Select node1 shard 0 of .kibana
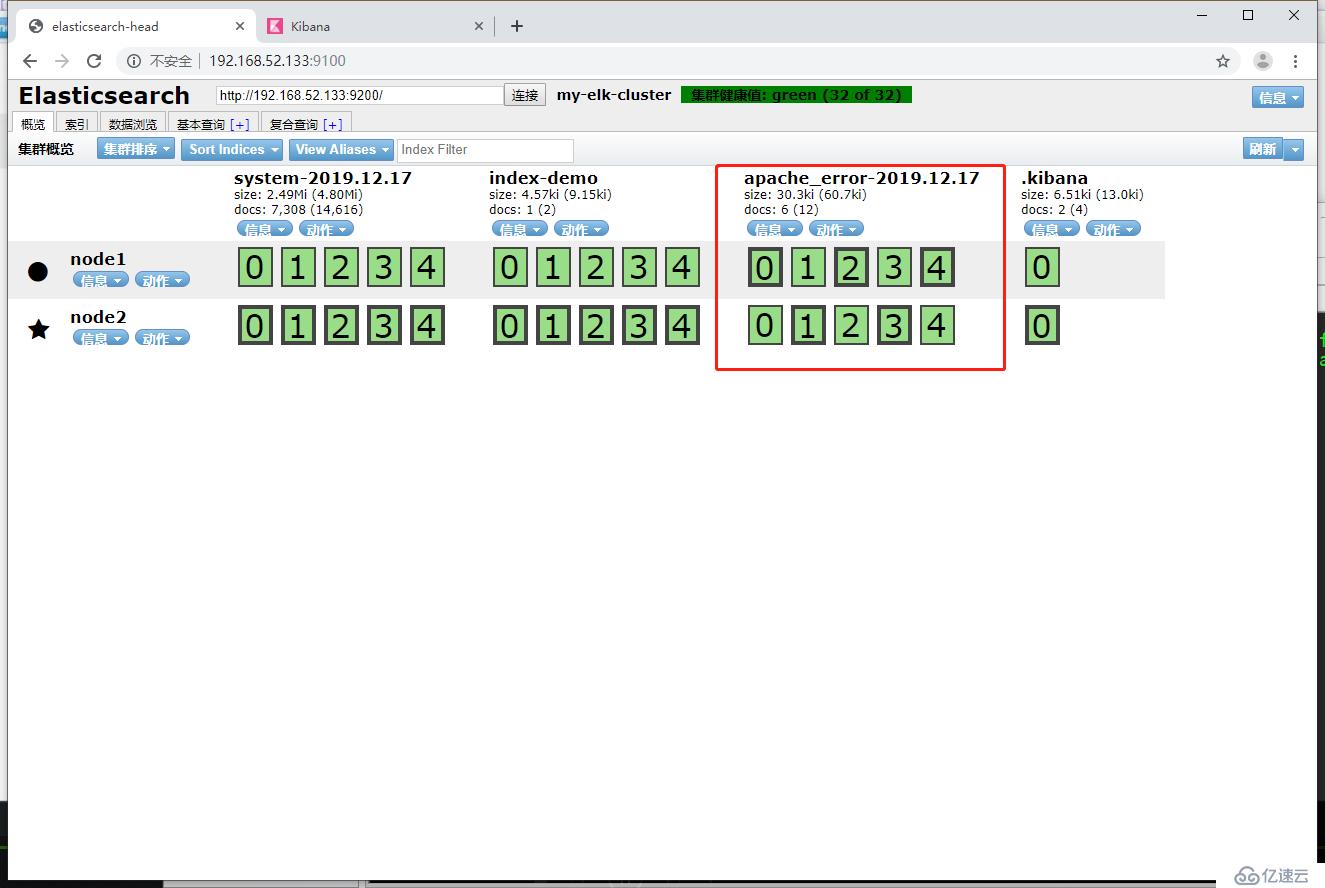Image resolution: width=1325 pixels, height=888 pixels. tap(1042, 268)
